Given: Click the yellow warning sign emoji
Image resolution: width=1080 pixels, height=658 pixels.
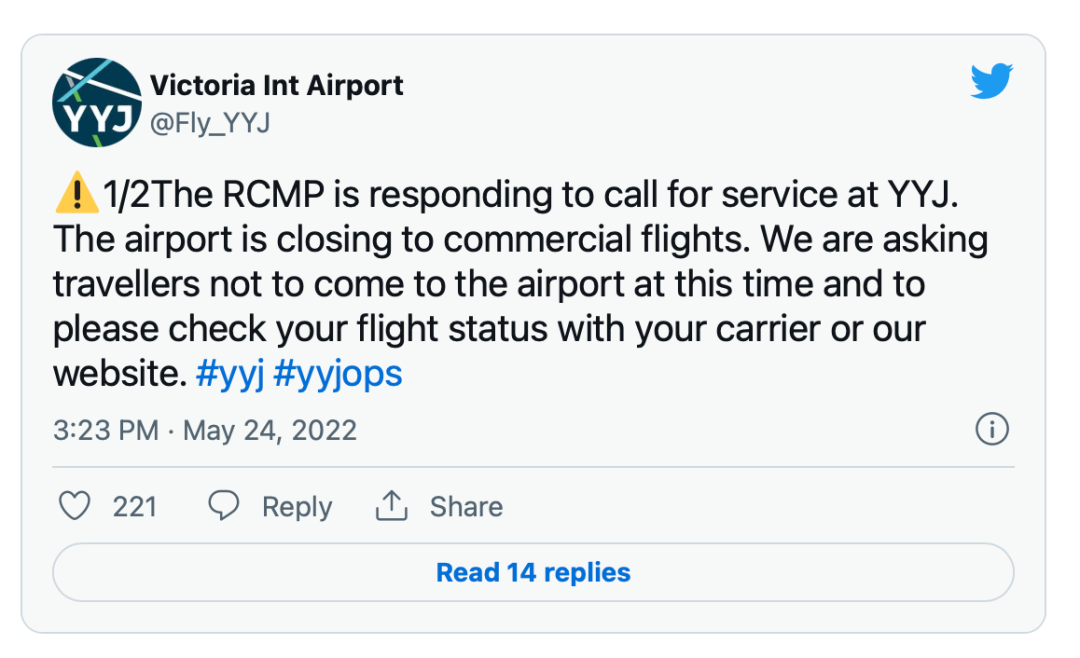Looking at the screenshot, I should [76, 195].
